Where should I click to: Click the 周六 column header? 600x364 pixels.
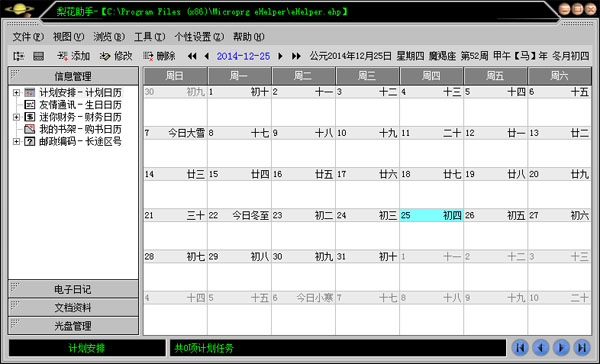(559, 76)
